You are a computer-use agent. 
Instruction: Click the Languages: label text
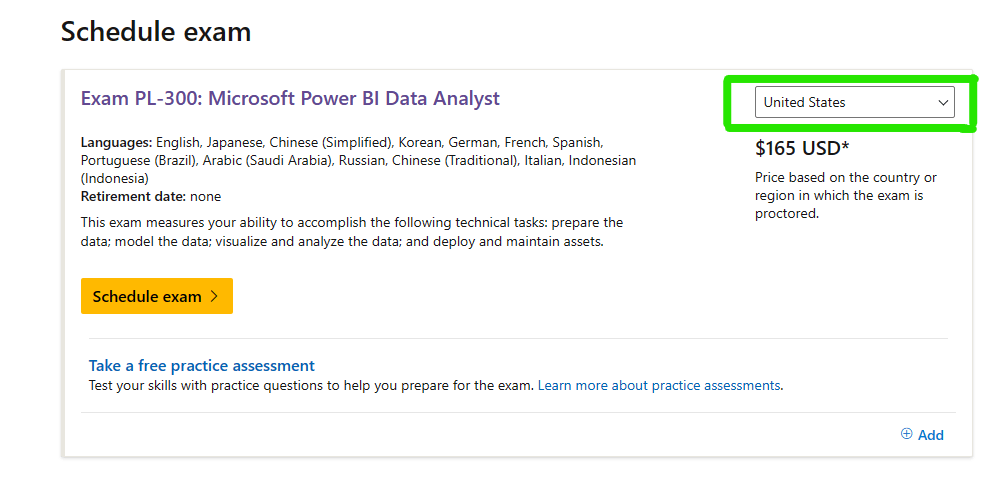click(117, 142)
